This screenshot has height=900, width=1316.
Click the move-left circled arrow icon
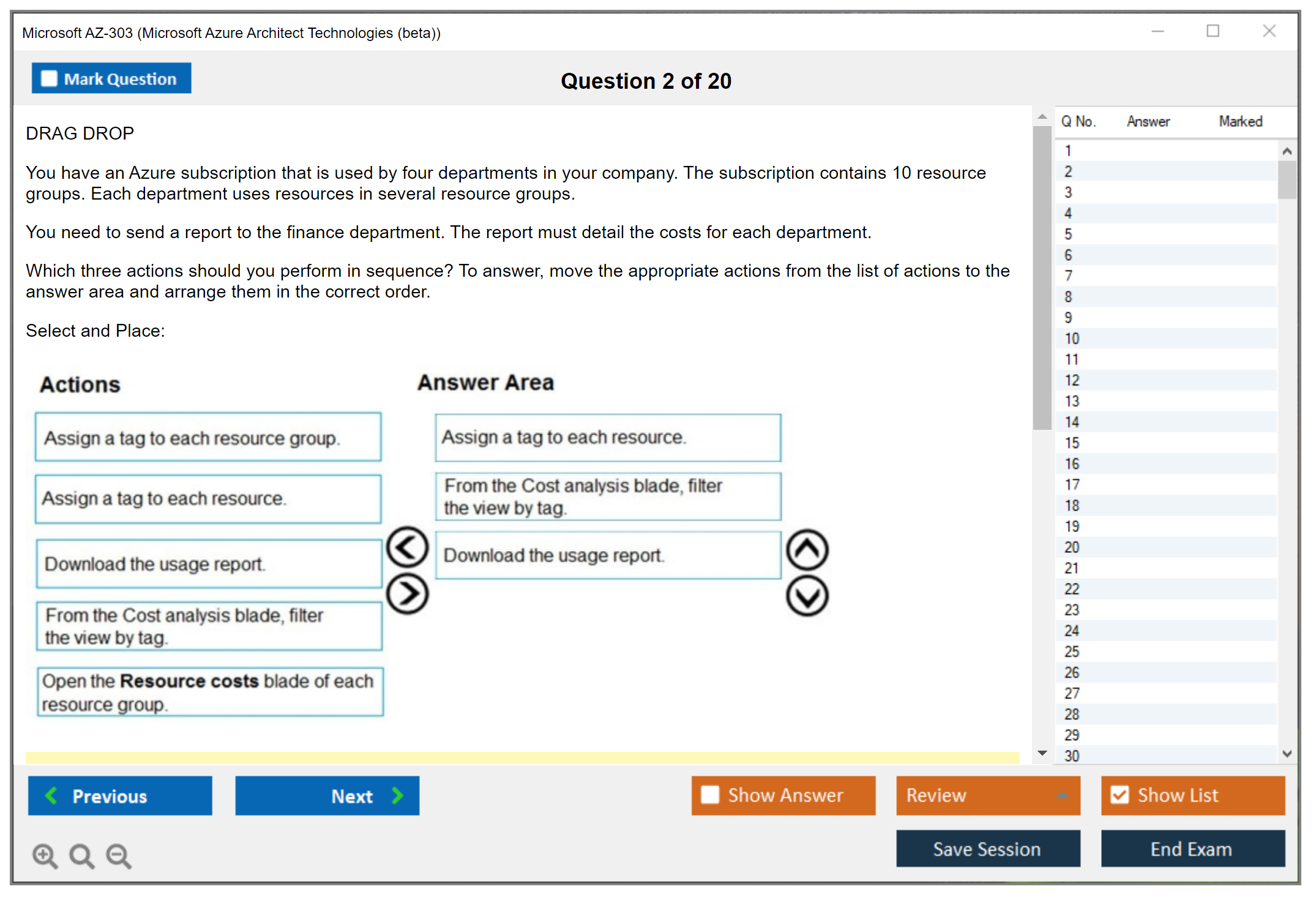point(407,547)
